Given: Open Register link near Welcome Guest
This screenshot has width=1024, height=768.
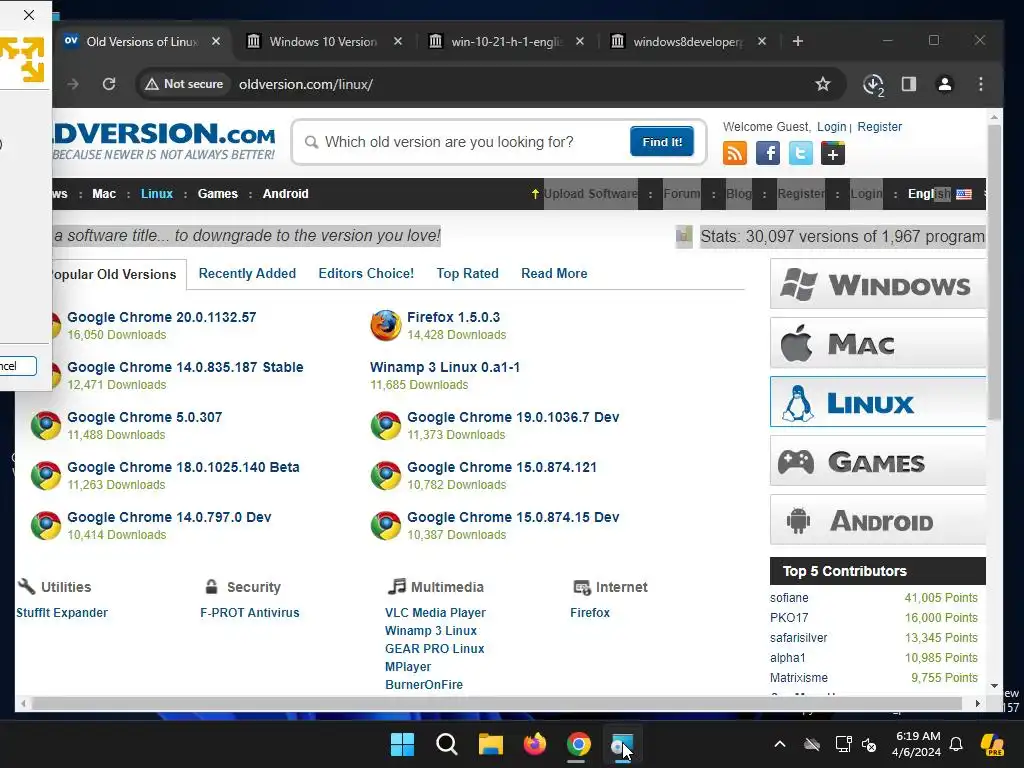Looking at the screenshot, I should [x=879, y=127].
